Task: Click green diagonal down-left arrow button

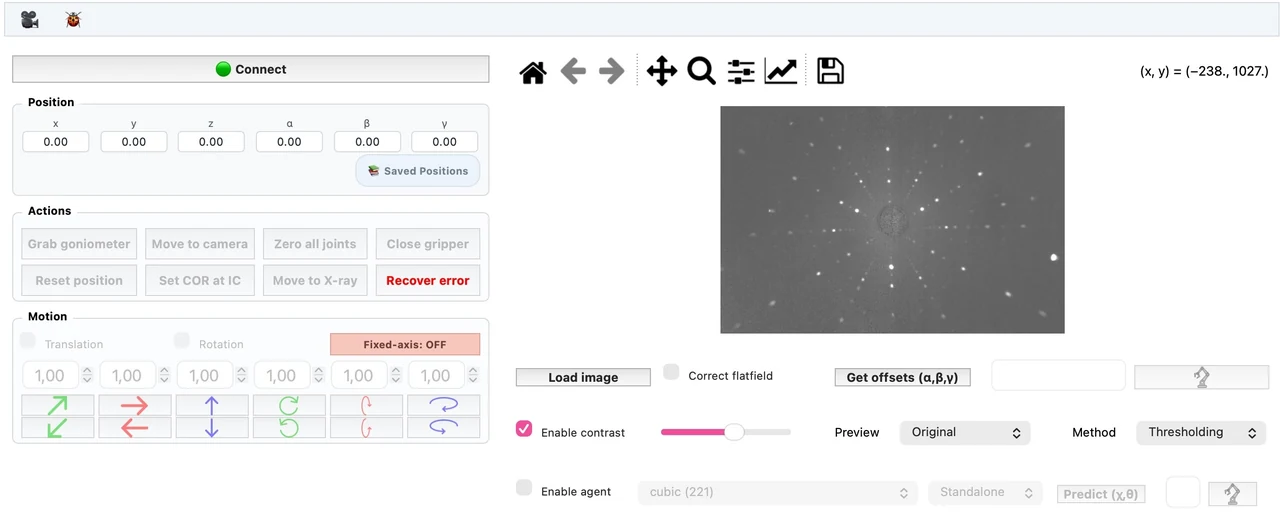Action: (x=58, y=427)
